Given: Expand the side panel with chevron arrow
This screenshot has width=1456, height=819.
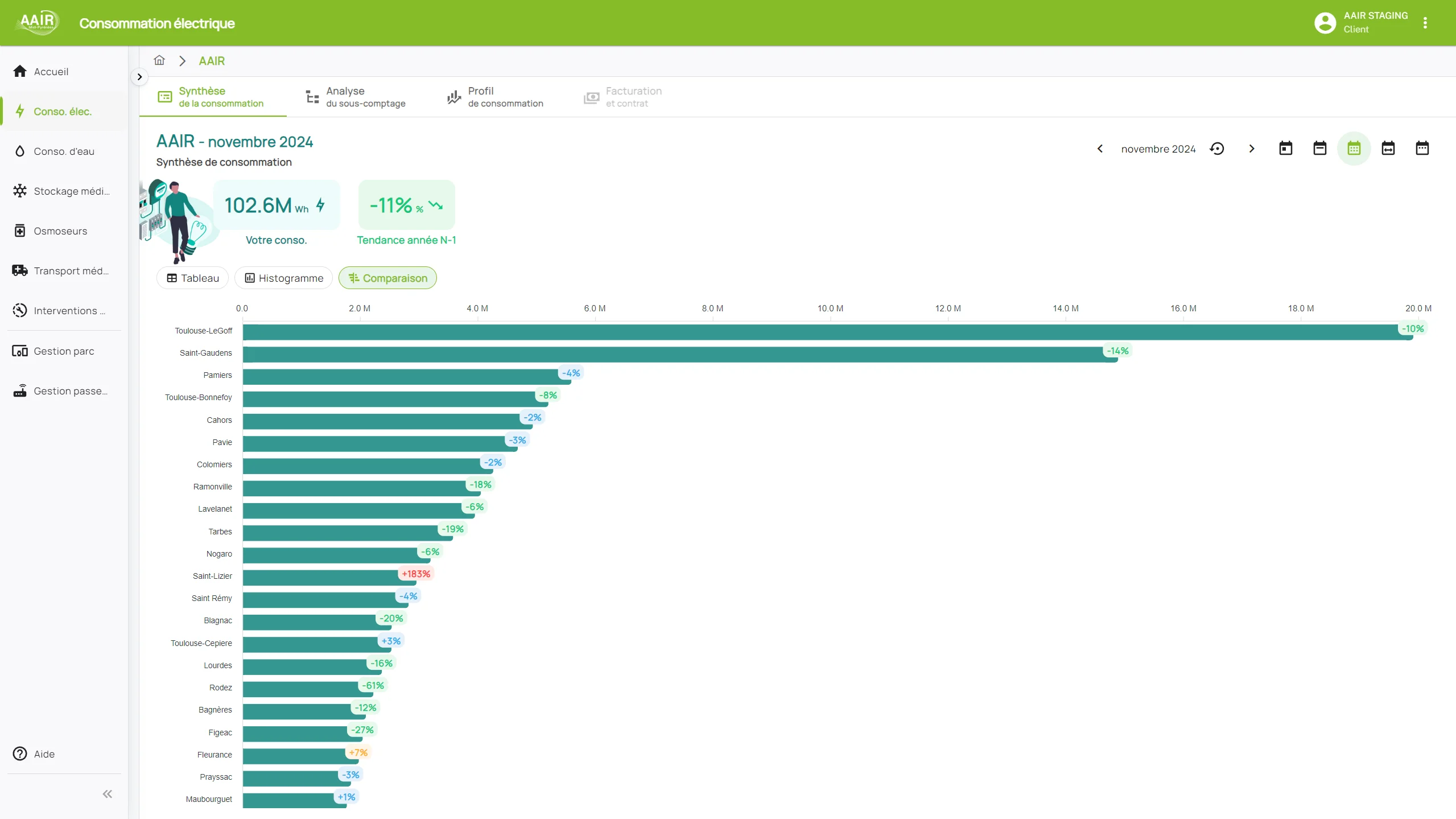Looking at the screenshot, I should [139, 77].
